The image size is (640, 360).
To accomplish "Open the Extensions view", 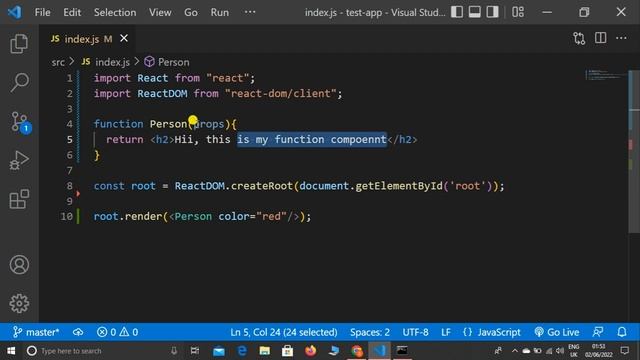I will pos(19,199).
